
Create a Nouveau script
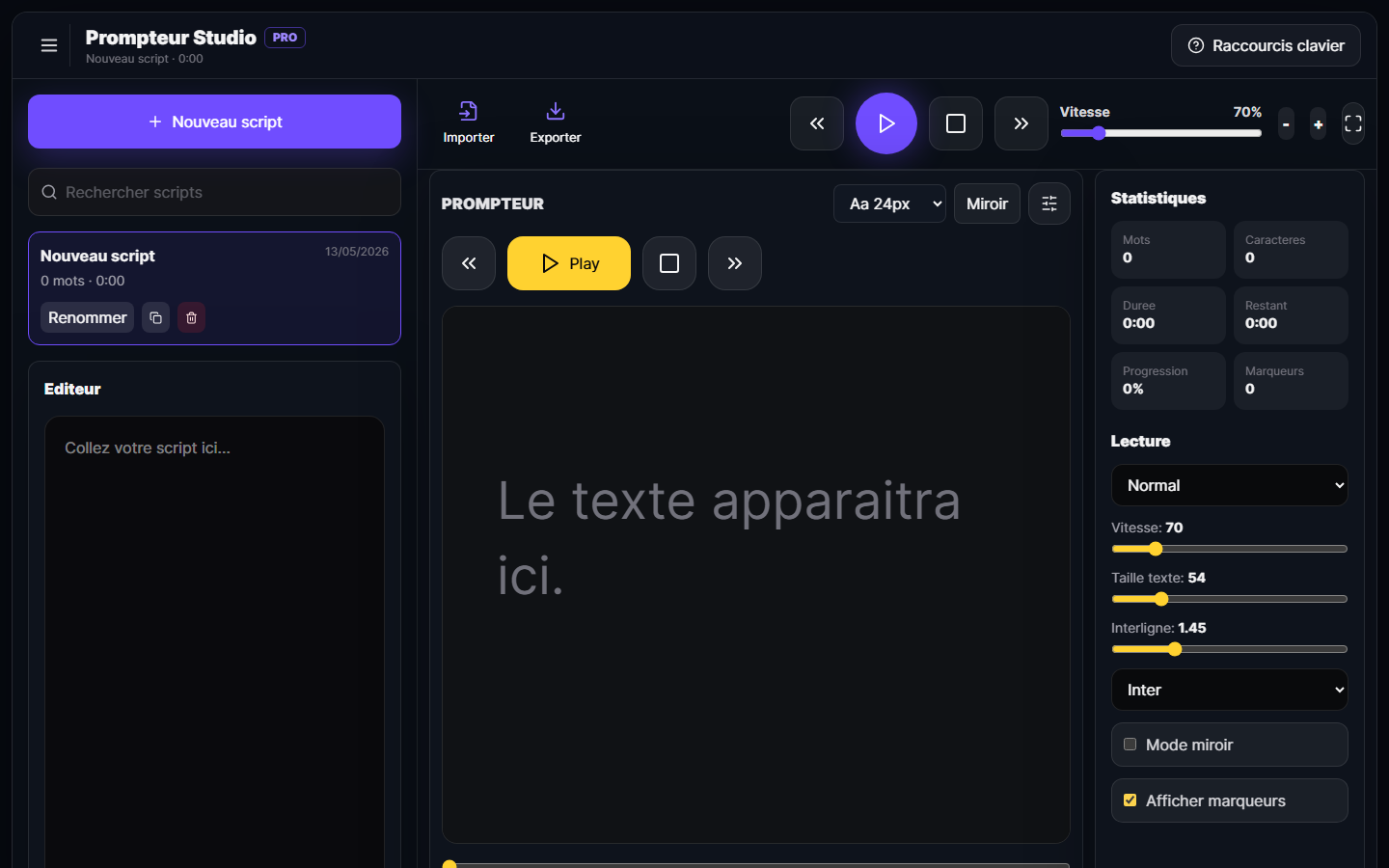point(214,122)
